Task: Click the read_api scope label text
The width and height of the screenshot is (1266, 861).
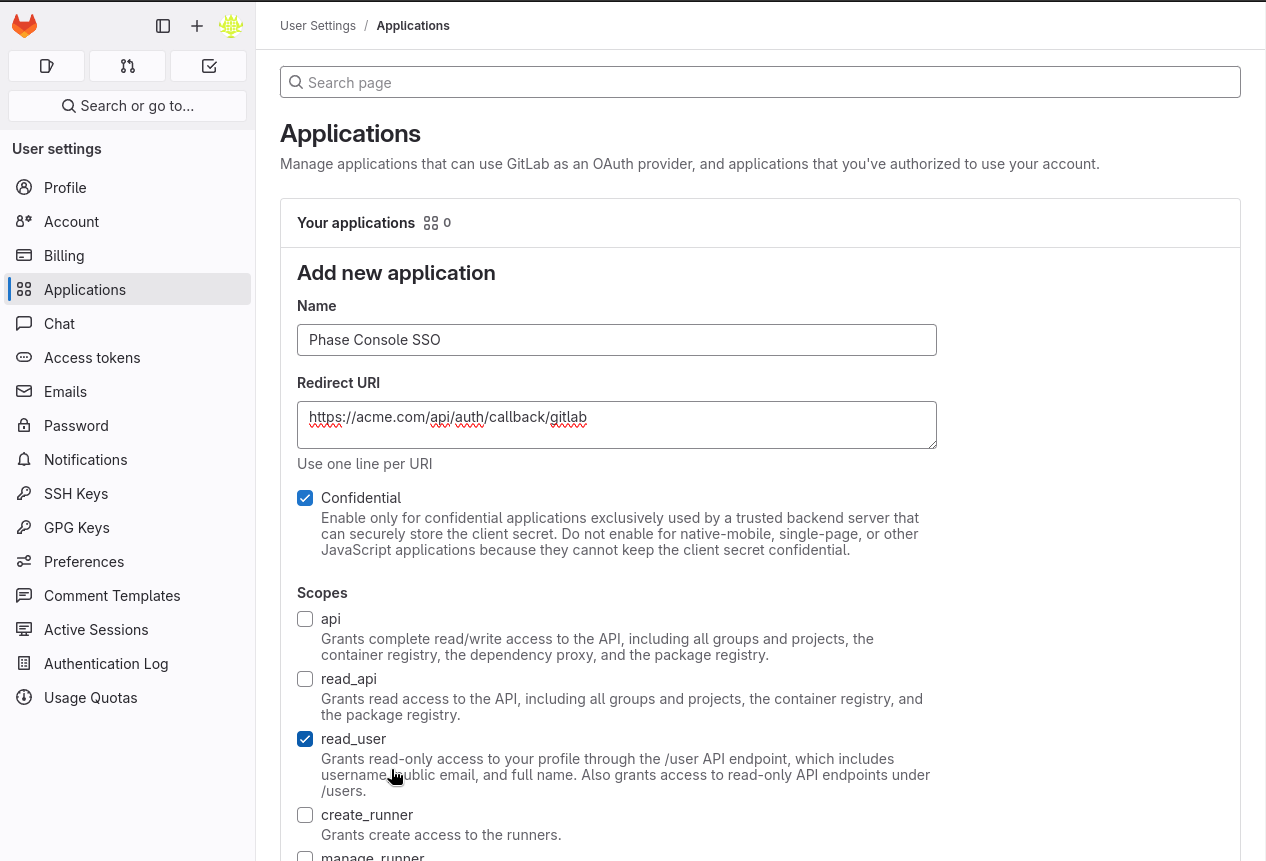Action: tap(349, 679)
